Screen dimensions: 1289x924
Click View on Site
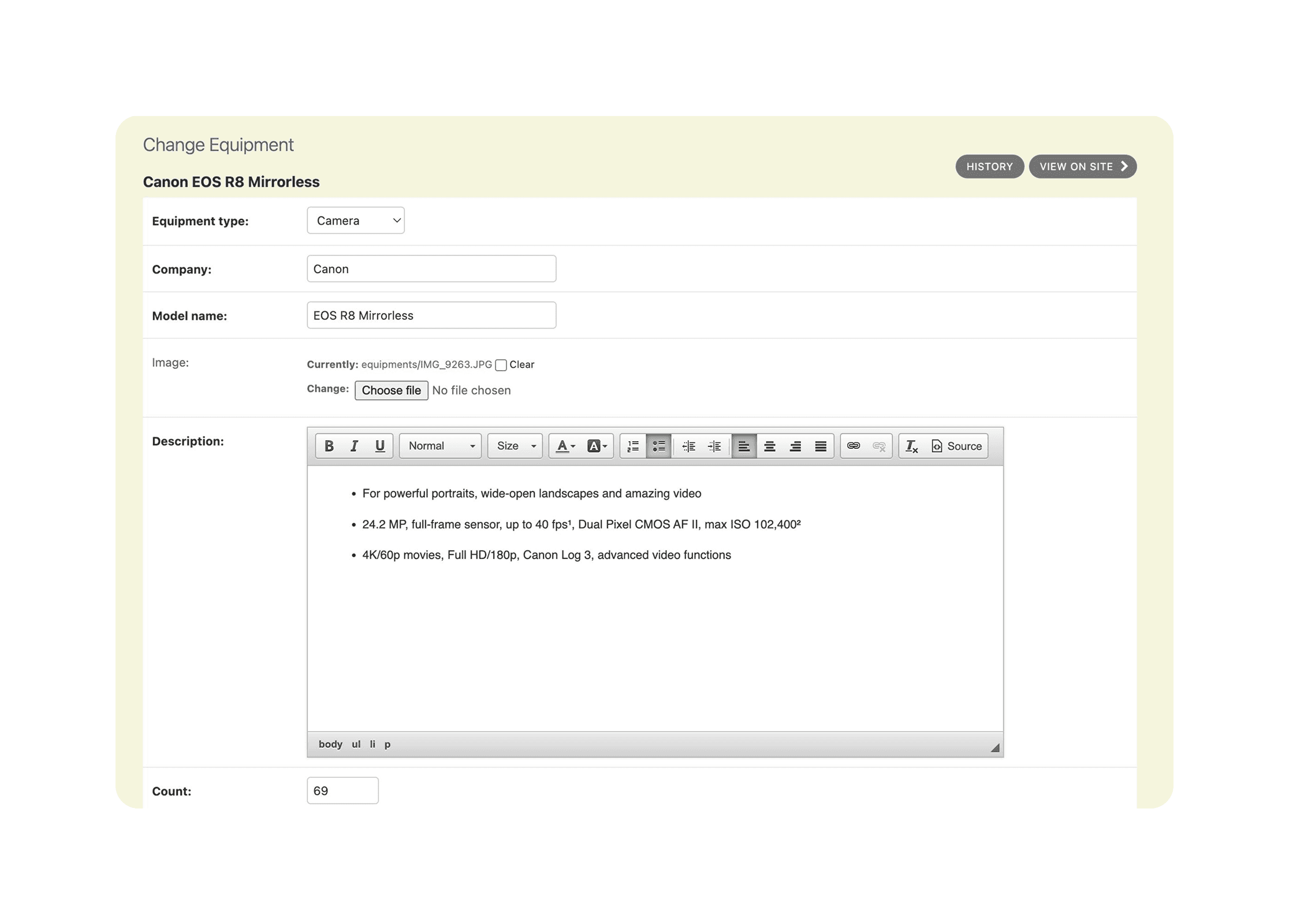1083,167
